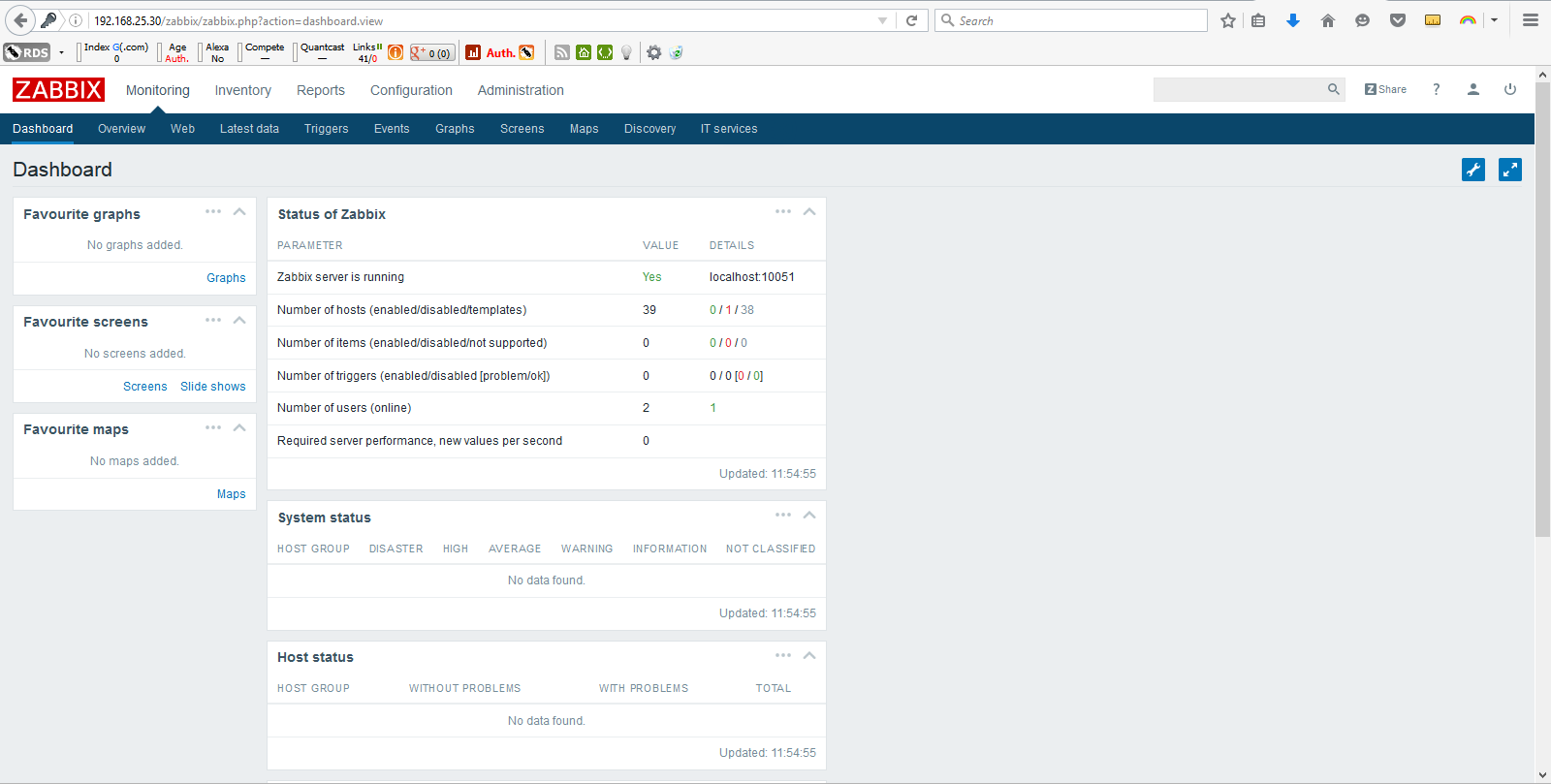The image size is (1551, 784).
Task: Click the logout power icon
Action: pos(1509,89)
